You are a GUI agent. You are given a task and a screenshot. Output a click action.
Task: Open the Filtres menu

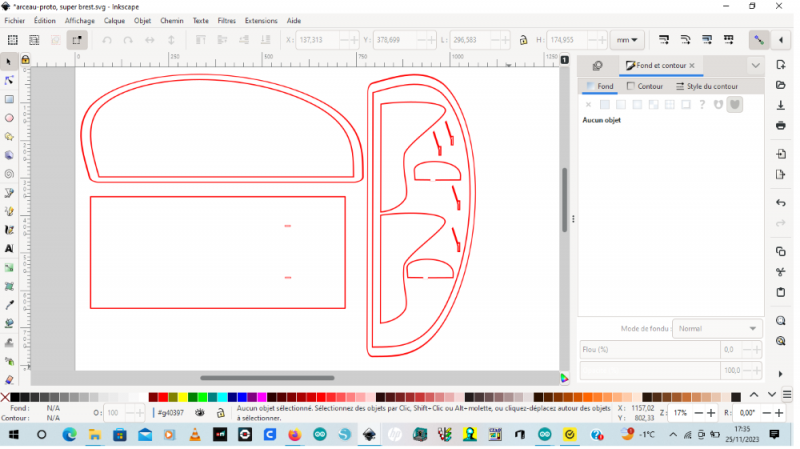(x=227, y=20)
